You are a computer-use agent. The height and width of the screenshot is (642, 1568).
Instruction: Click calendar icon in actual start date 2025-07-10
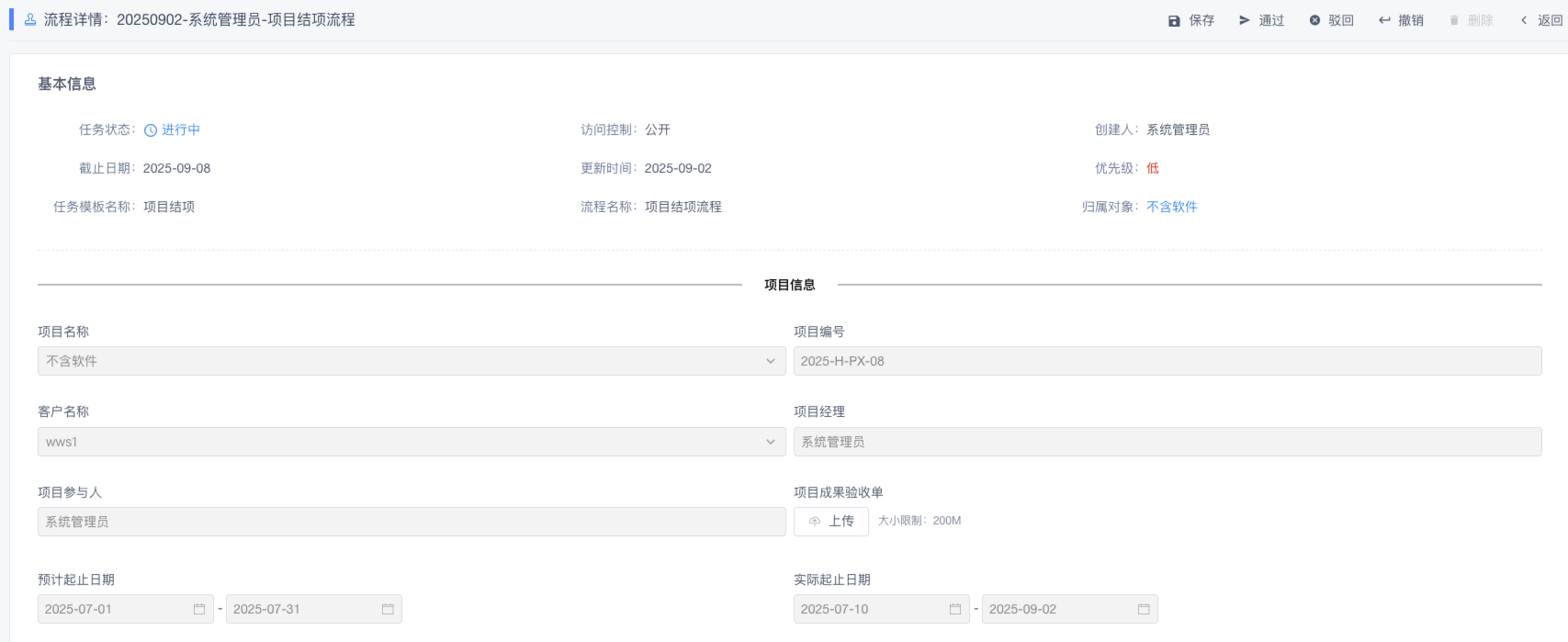point(955,609)
